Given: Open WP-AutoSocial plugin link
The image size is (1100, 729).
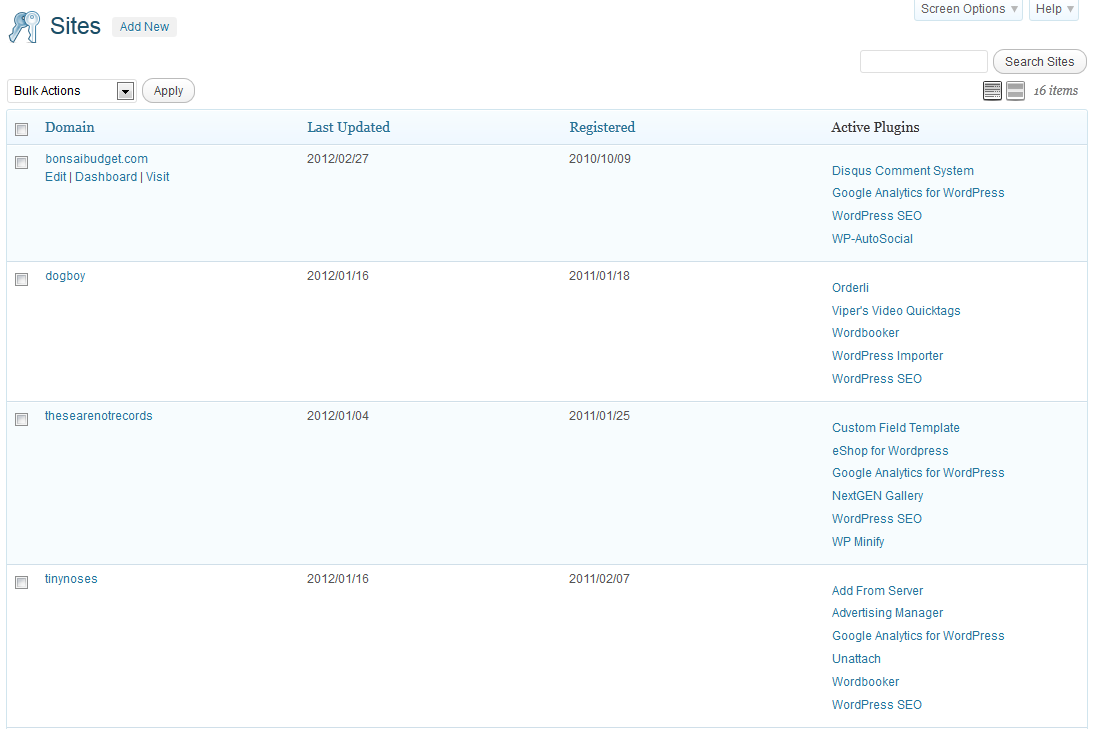Looking at the screenshot, I should (872, 239).
